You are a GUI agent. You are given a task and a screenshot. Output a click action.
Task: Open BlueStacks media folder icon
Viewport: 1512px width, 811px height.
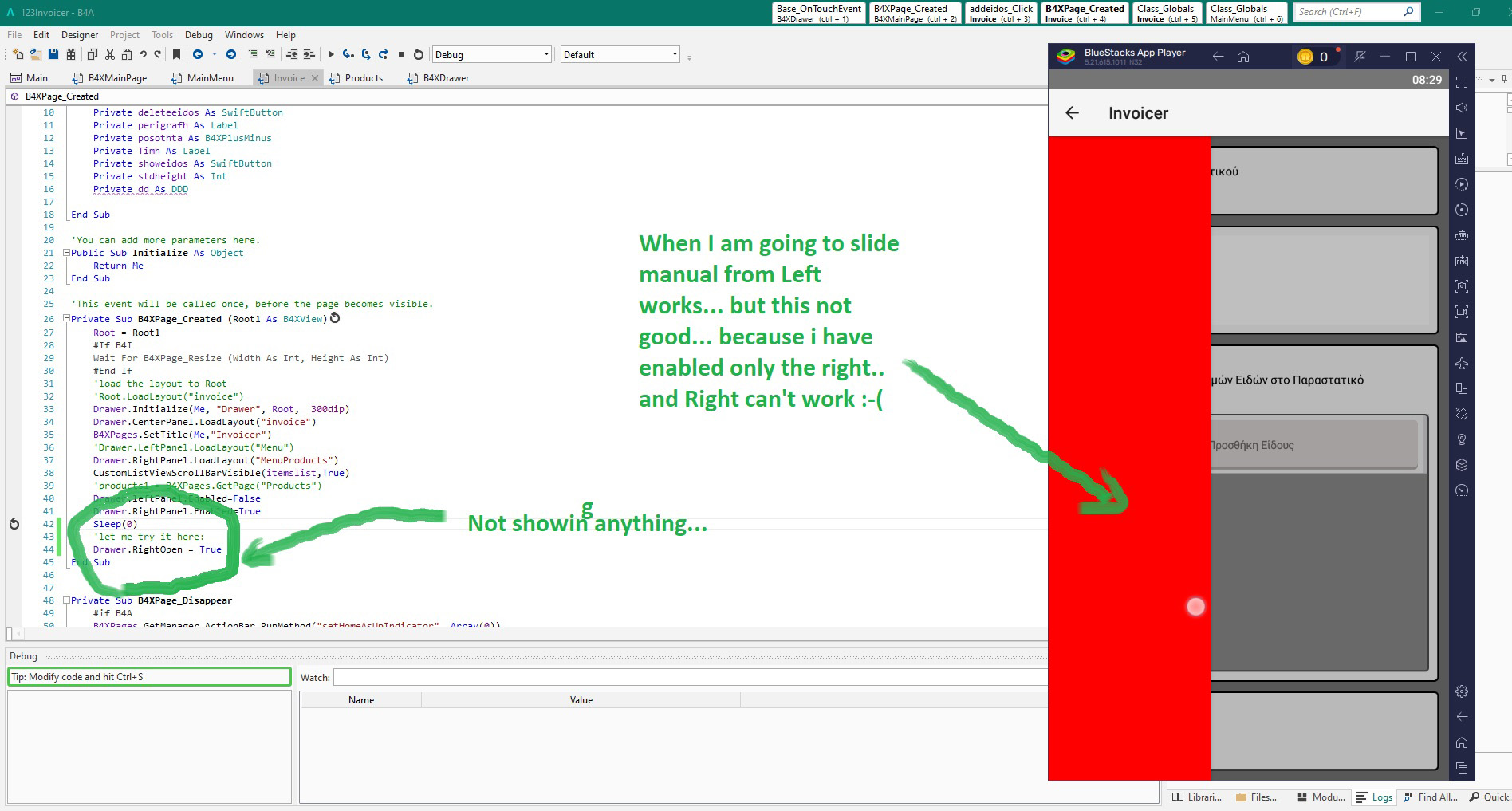point(1462,337)
